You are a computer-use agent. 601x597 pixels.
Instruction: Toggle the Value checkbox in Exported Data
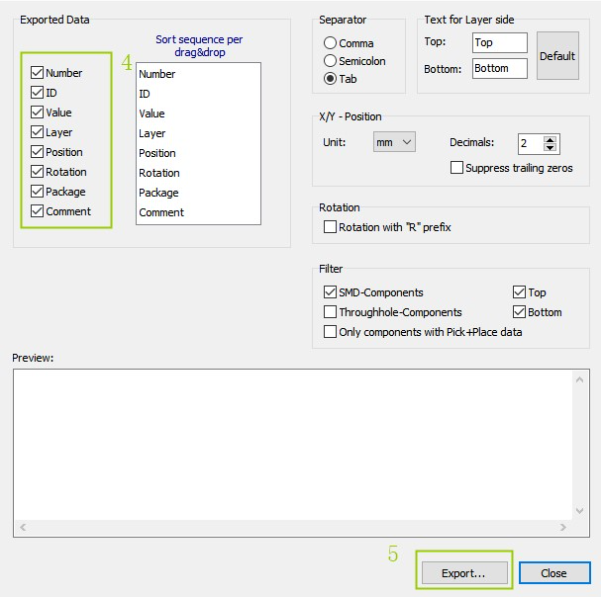[37, 113]
